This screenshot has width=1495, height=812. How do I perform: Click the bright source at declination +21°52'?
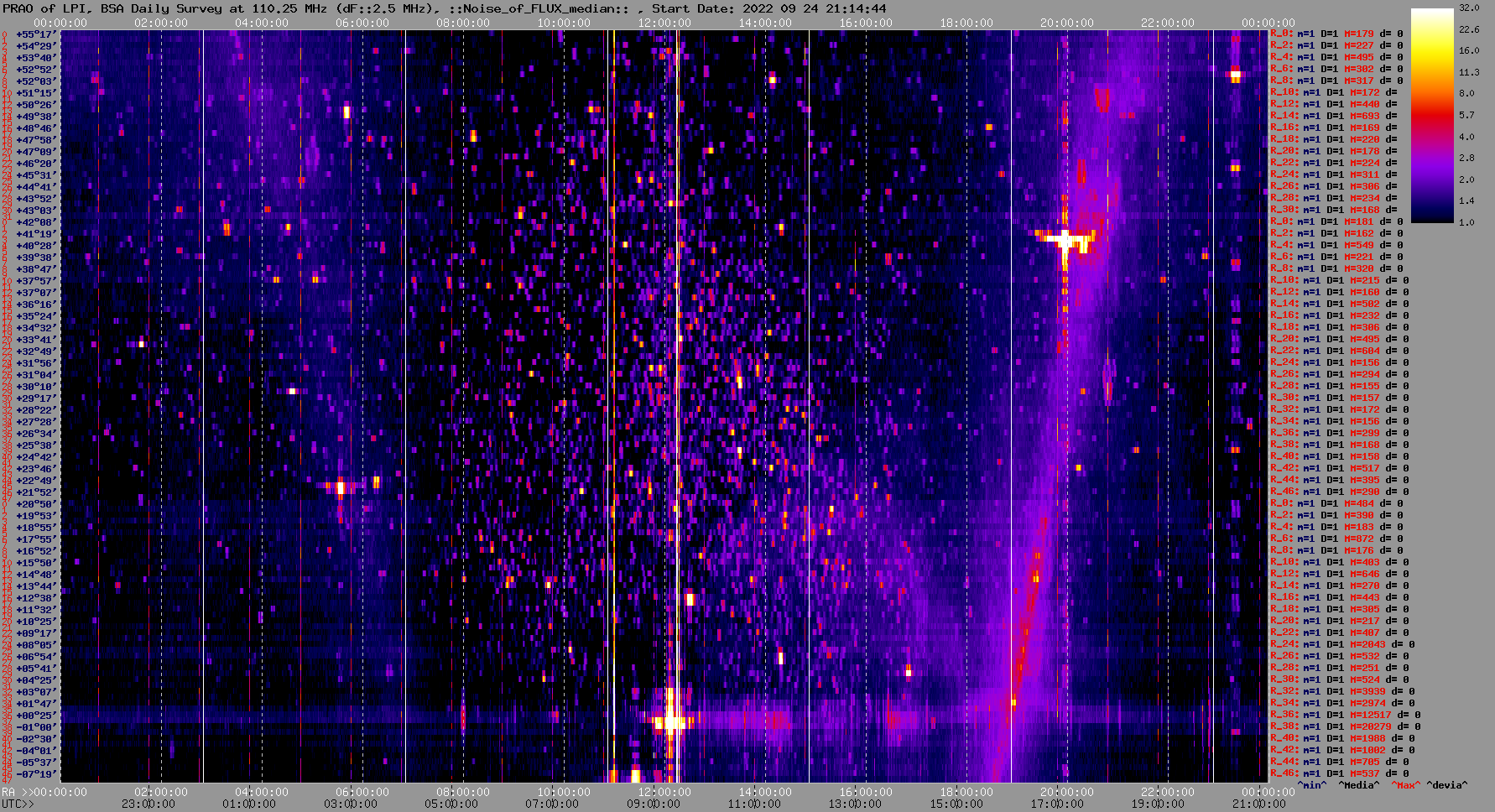click(340, 486)
